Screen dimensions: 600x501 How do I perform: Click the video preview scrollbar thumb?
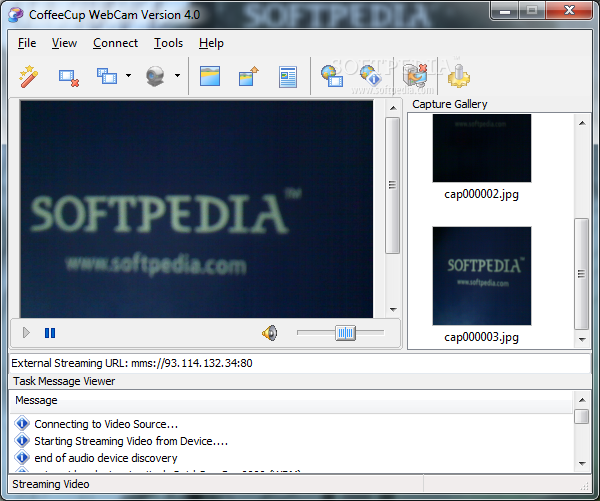(x=393, y=185)
